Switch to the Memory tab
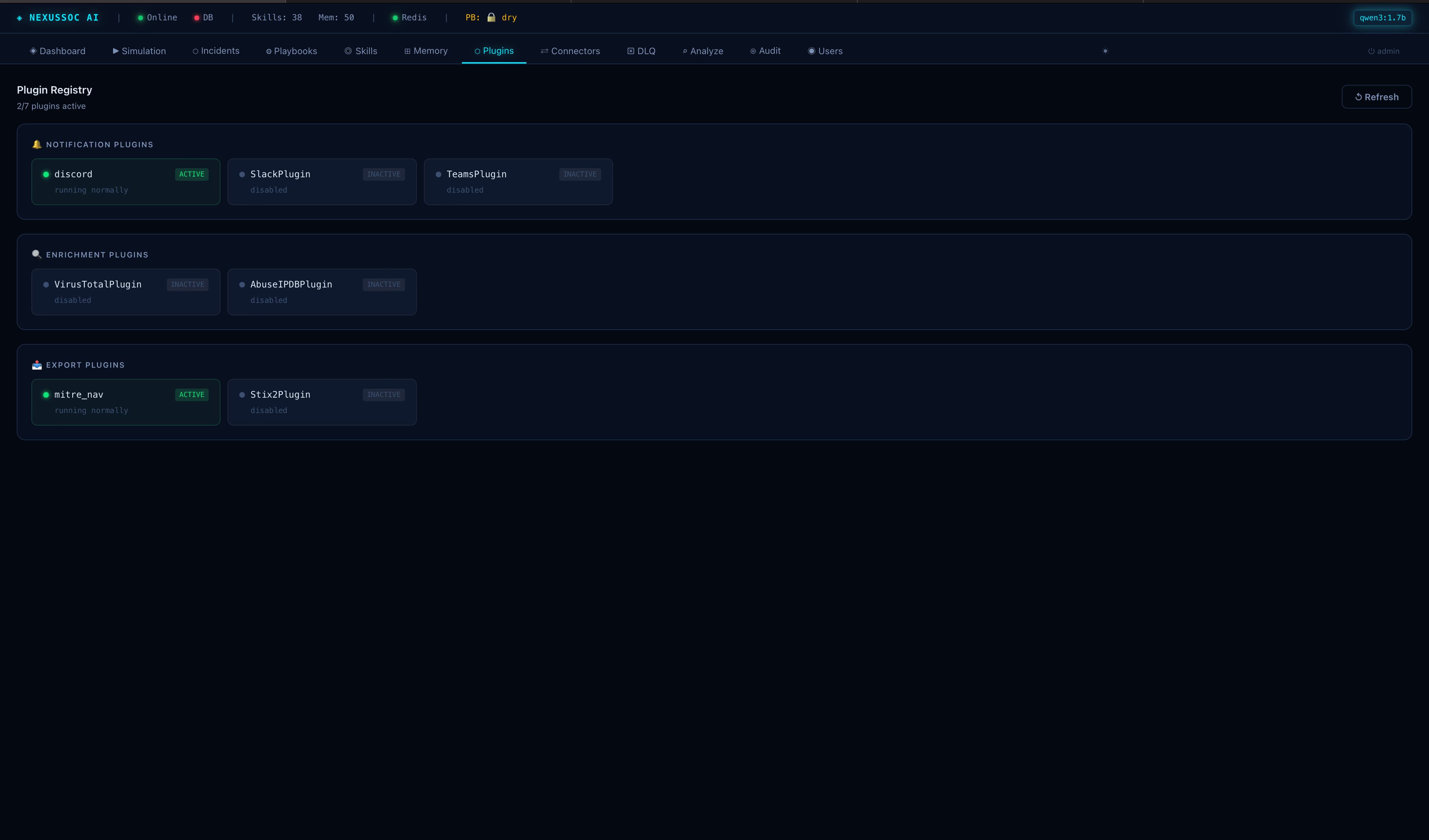The width and height of the screenshot is (1429, 840). [426, 51]
